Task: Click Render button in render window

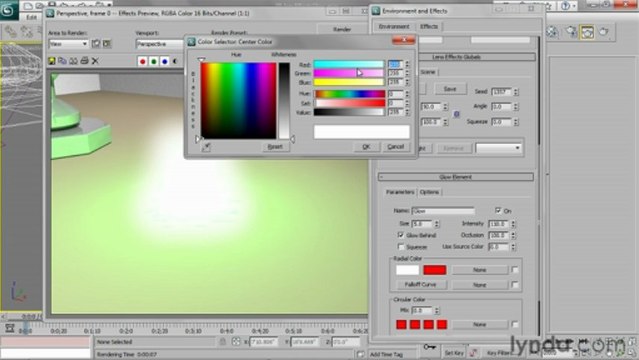Action: pos(342,29)
